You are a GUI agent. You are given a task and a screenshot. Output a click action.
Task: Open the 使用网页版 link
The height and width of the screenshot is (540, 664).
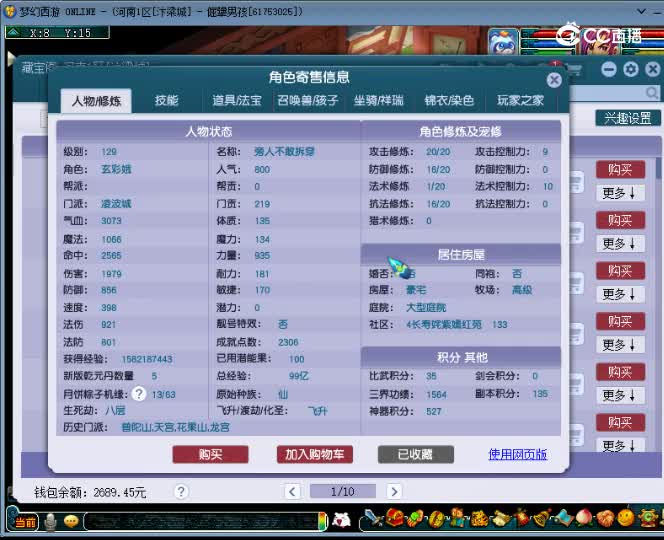(517, 454)
